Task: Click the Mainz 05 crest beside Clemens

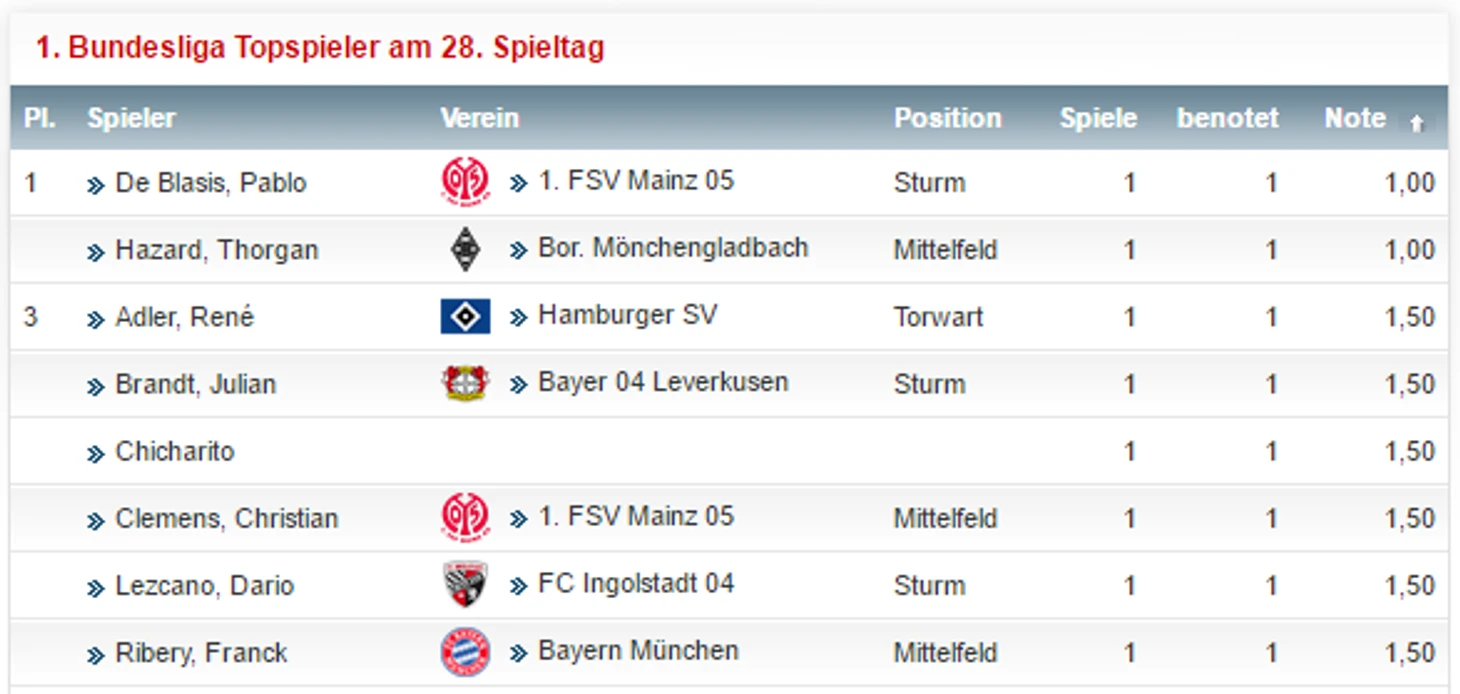Action: pos(465,518)
